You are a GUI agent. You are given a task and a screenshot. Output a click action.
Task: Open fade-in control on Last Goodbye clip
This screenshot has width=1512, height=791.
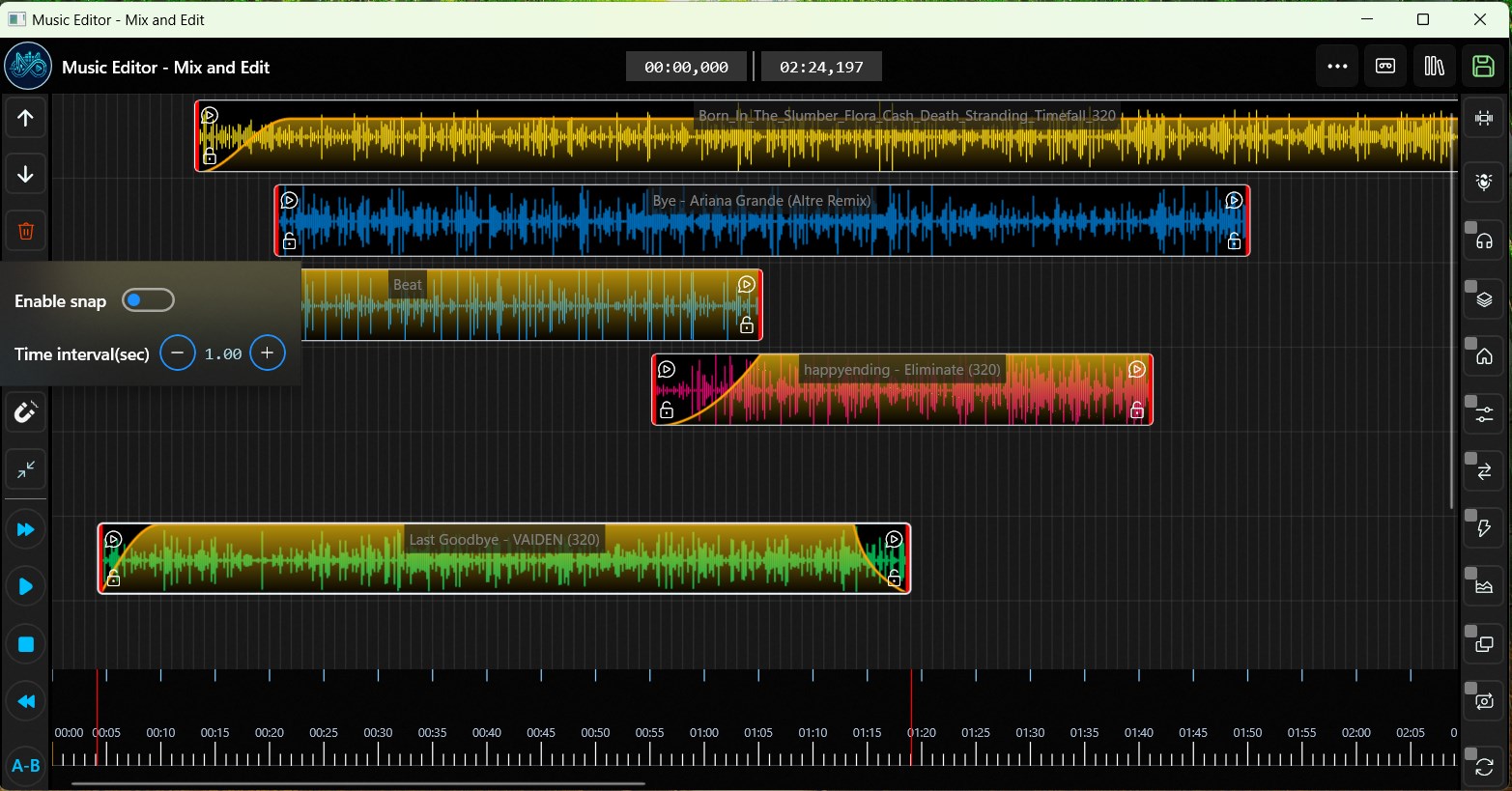(113, 539)
